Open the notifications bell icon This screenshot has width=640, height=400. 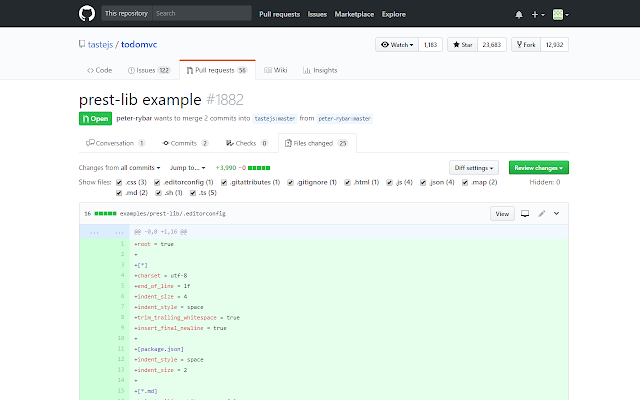point(519,15)
